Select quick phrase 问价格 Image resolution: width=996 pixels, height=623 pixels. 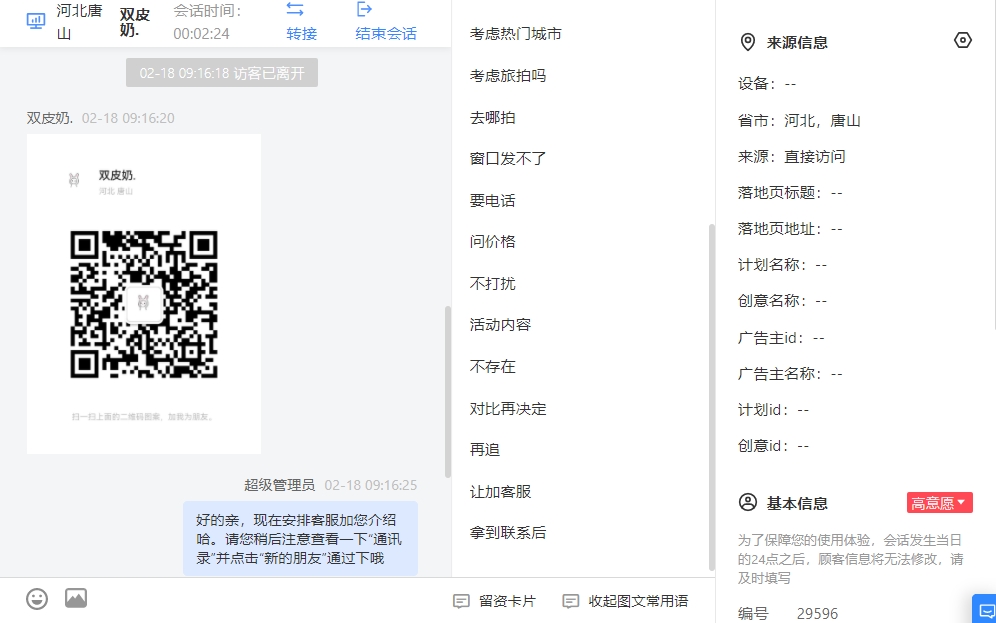[492, 241]
